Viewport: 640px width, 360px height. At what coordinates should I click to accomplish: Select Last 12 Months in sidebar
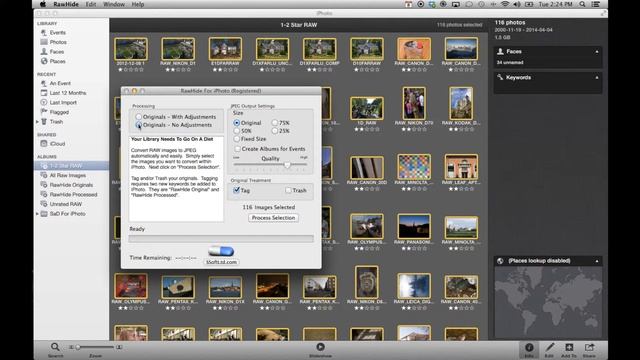click(x=68, y=93)
